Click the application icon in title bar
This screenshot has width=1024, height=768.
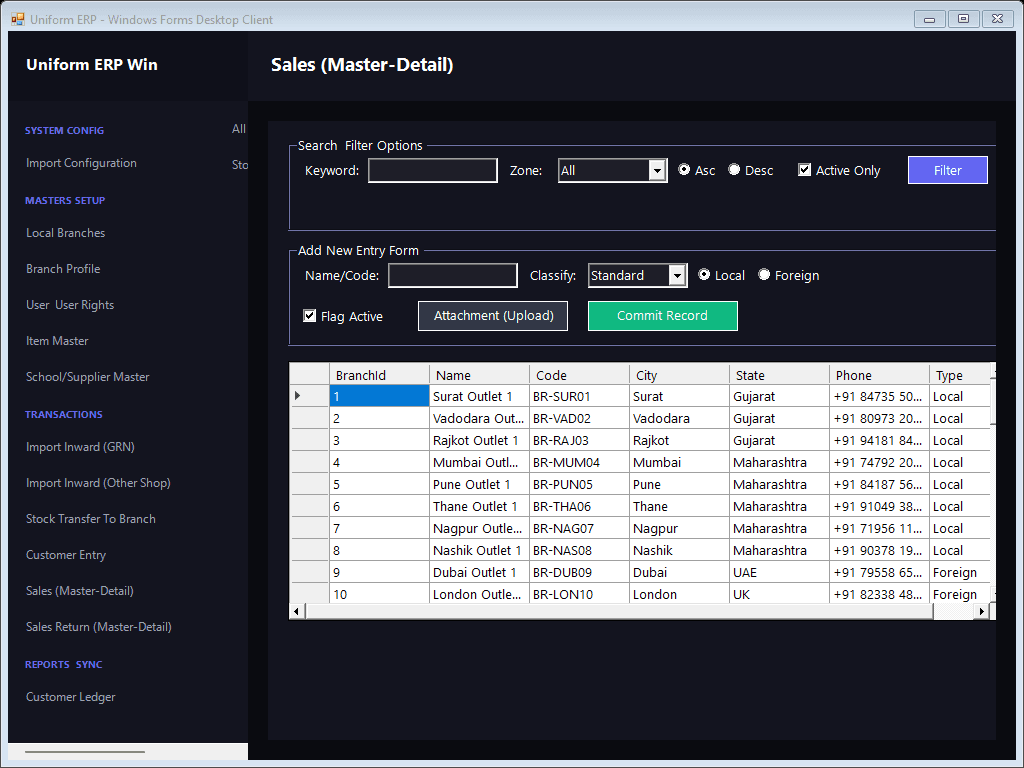18,20
